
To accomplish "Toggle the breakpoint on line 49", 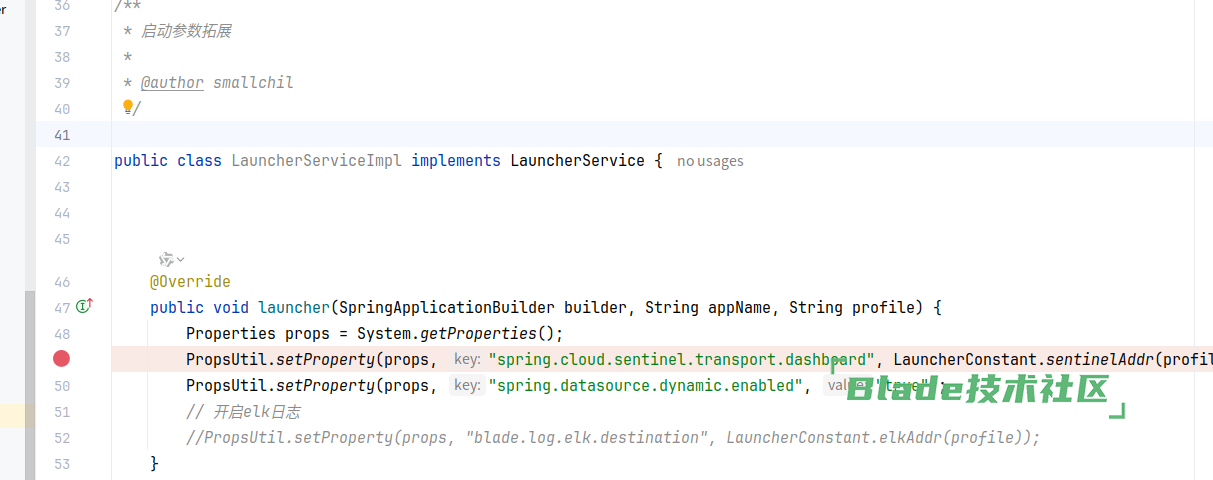I will (62, 359).
